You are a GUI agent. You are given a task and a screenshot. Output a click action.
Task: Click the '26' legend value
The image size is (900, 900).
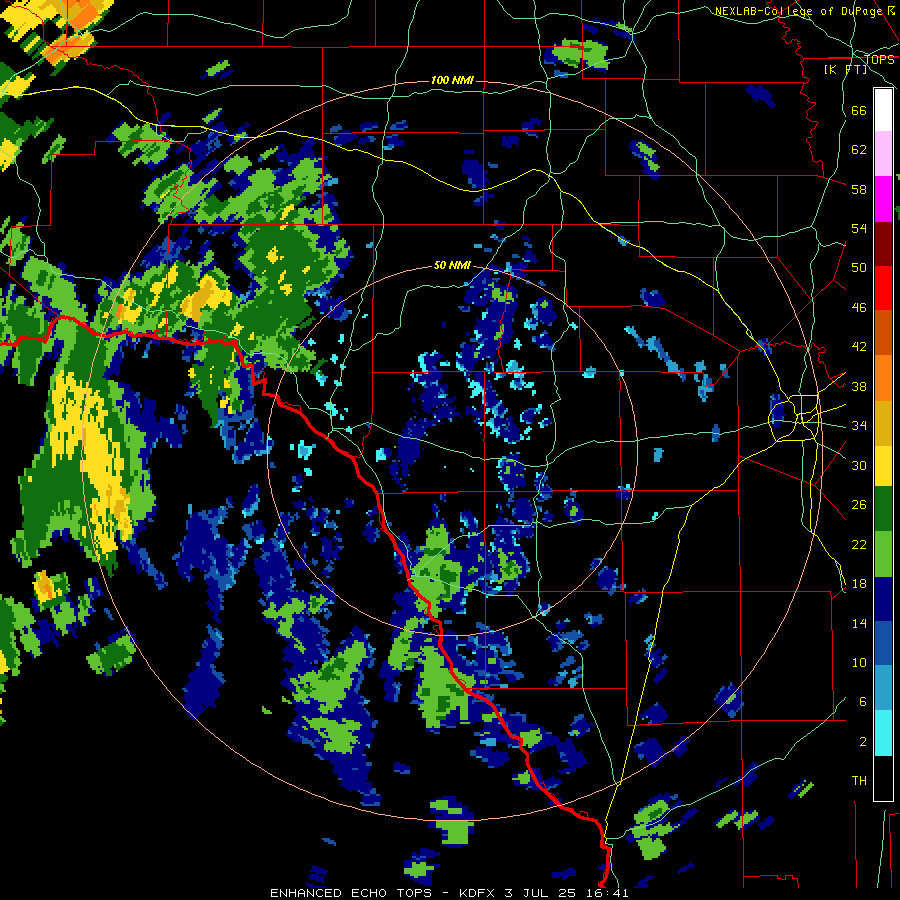point(859,505)
